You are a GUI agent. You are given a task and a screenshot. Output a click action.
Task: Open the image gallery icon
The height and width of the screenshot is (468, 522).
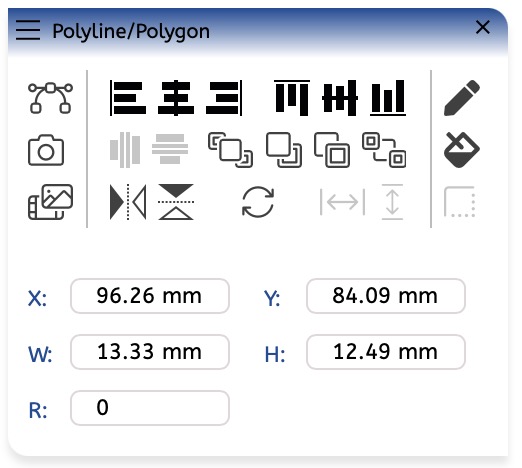(x=50, y=202)
